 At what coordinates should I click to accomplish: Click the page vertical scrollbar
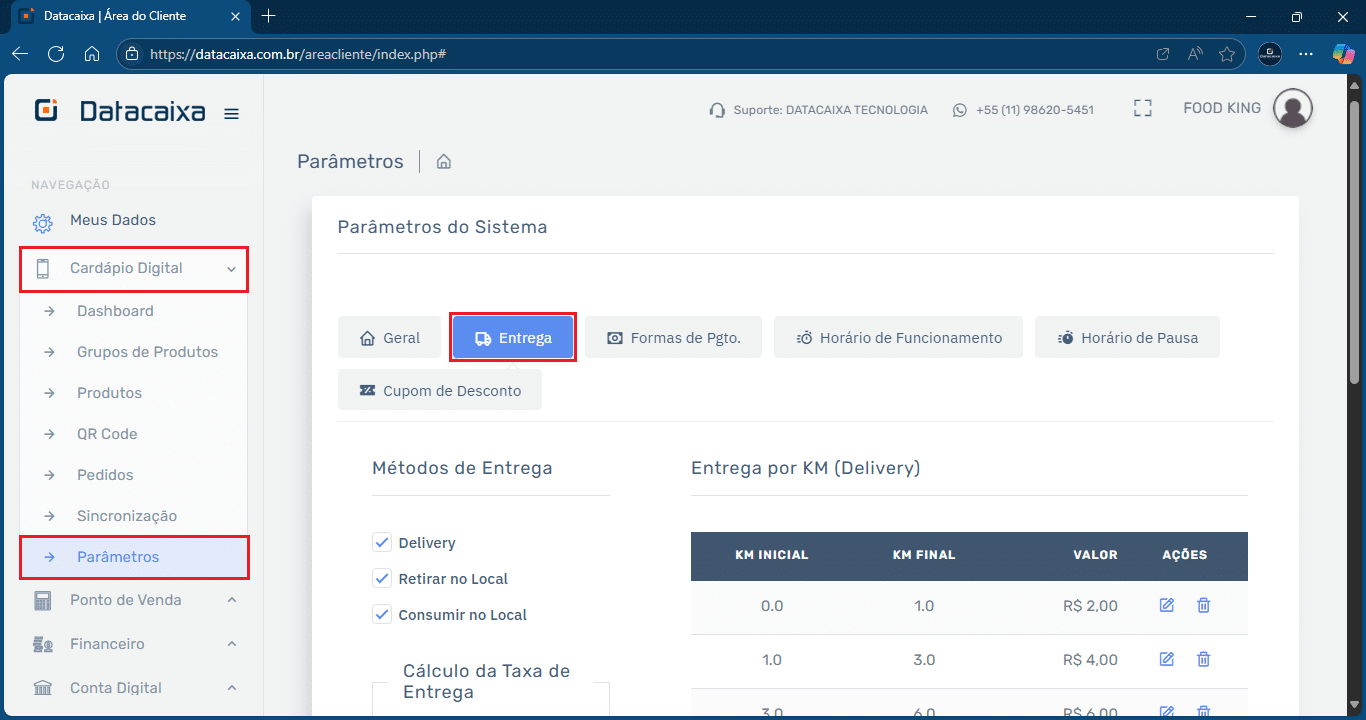[1354, 240]
